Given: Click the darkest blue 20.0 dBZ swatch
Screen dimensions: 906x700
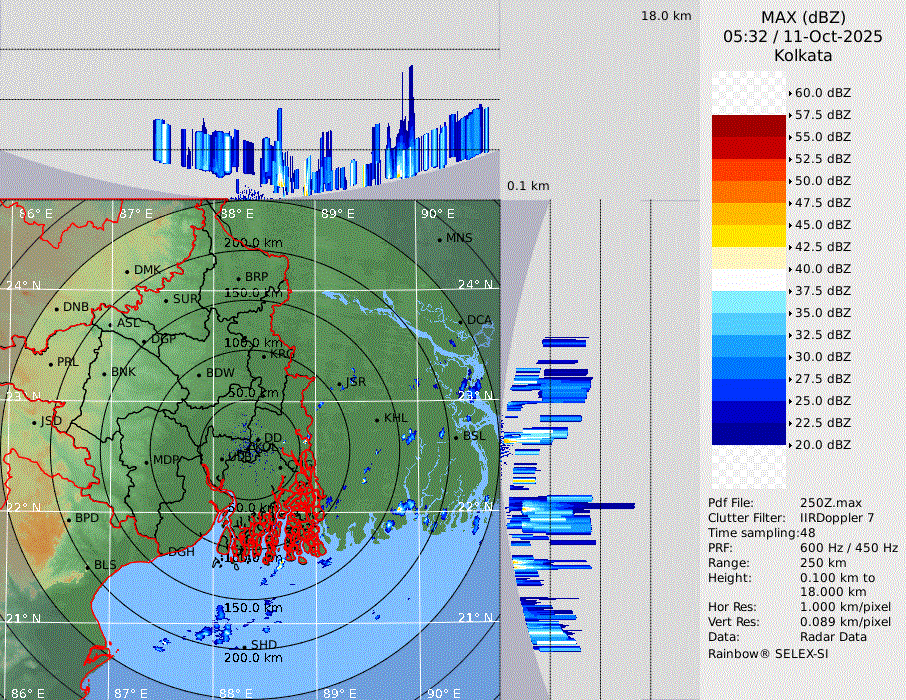Looking at the screenshot, I should (x=749, y=434).
